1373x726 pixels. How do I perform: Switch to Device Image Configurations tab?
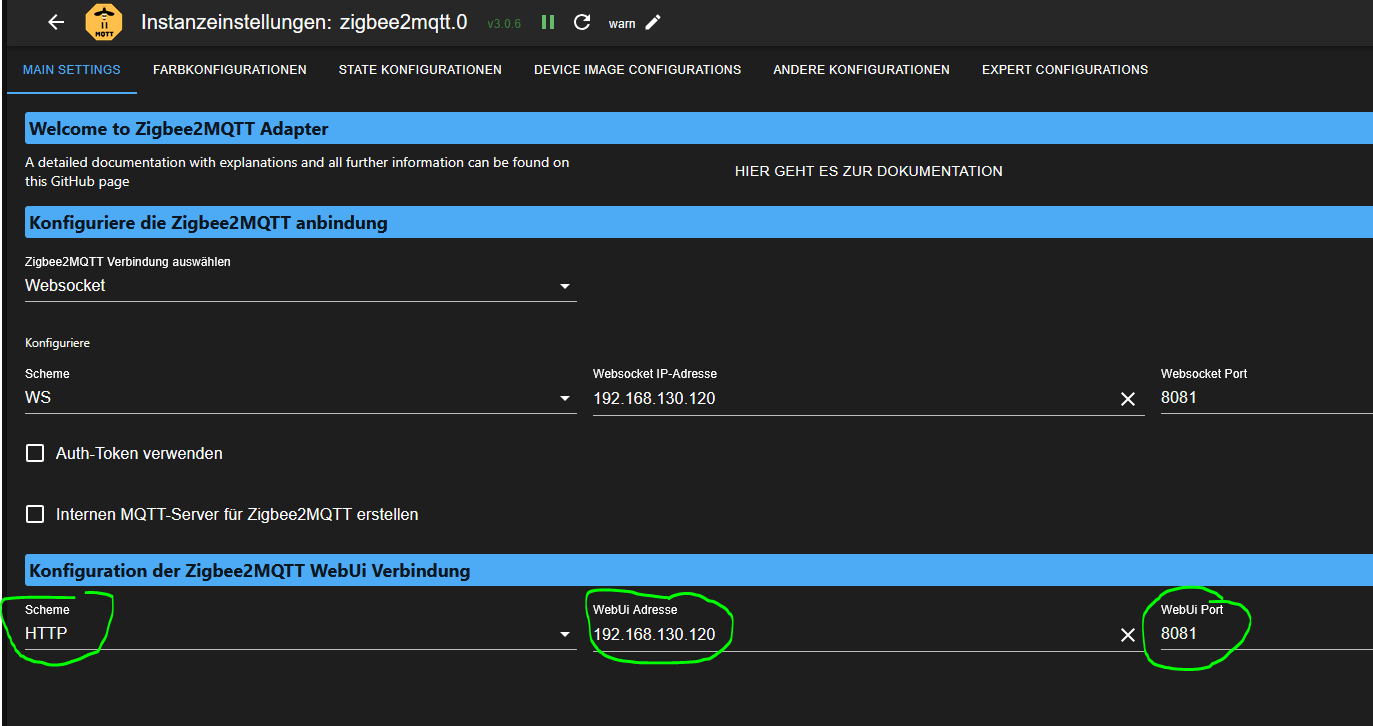pyautogui.click(x=638, y=70)
